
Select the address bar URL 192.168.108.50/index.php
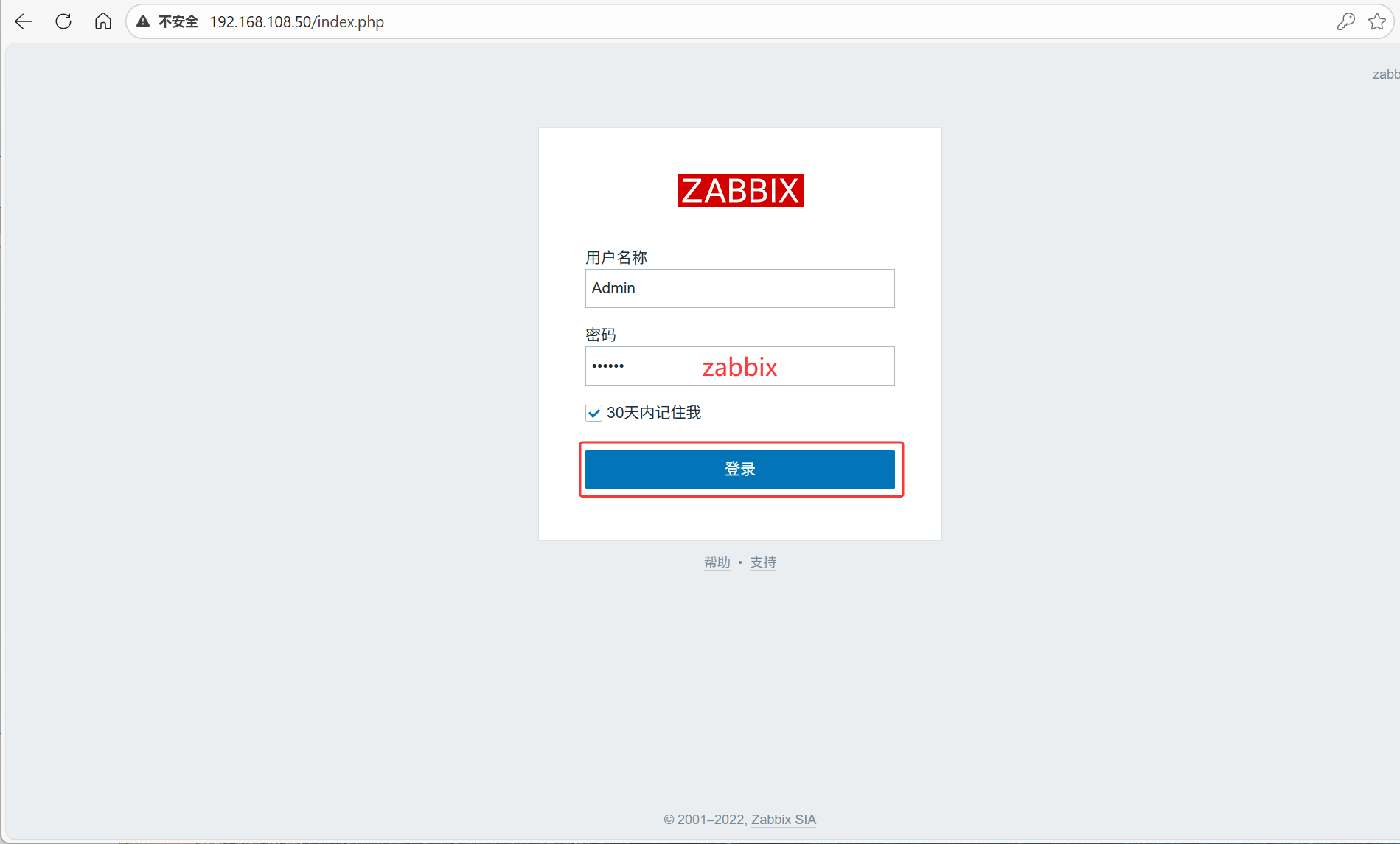pos(297,22)
